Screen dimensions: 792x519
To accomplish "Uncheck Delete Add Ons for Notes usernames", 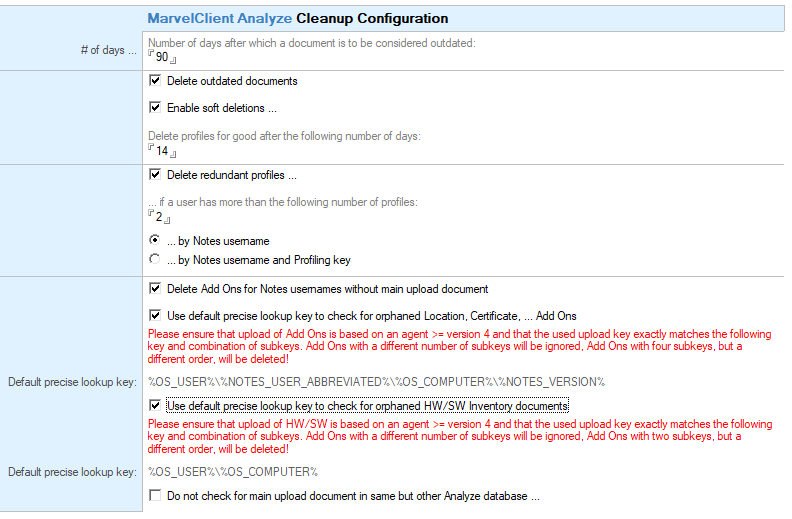I will coord(155,288).
